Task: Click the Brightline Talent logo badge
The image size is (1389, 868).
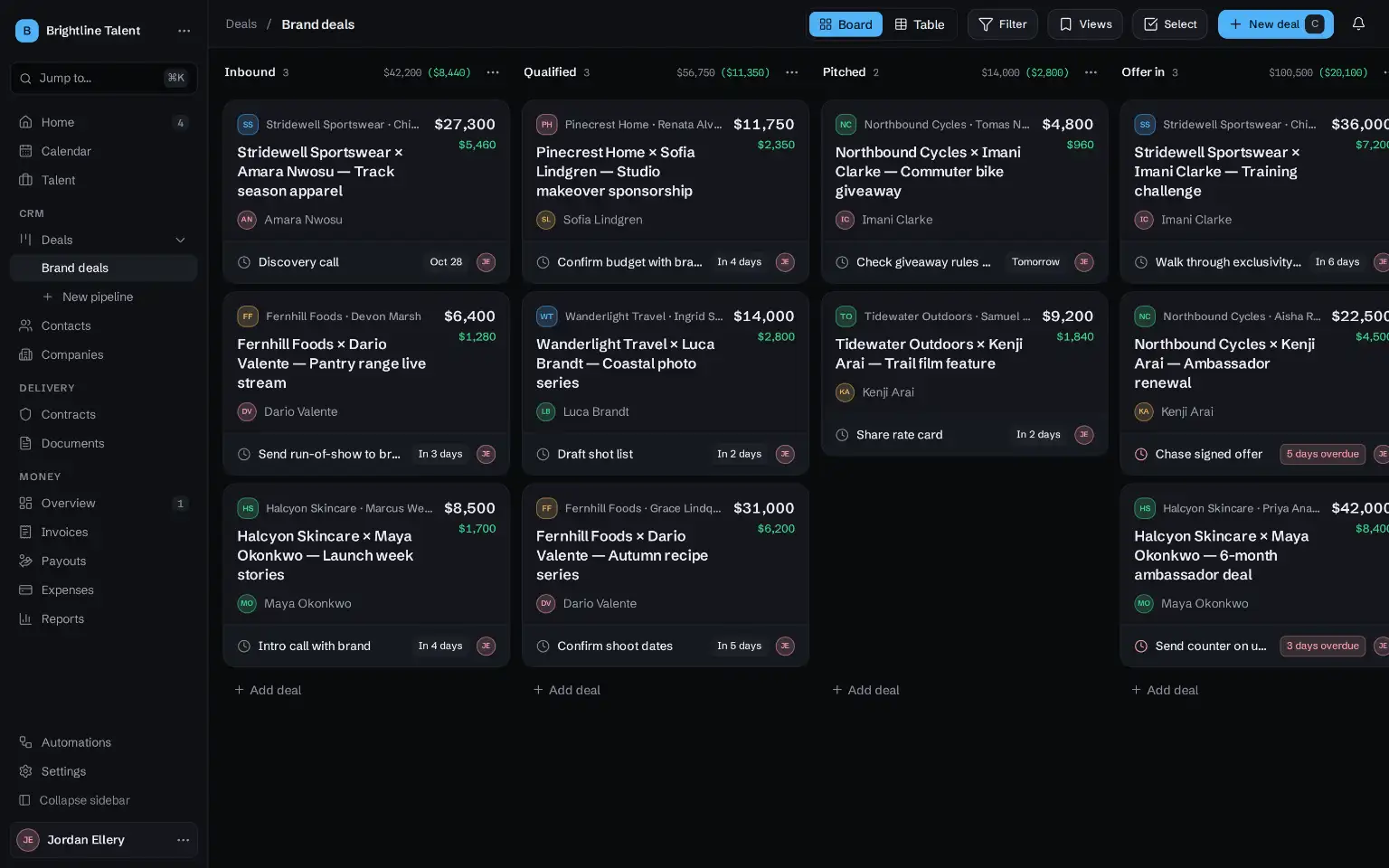Action: [27, 31]
